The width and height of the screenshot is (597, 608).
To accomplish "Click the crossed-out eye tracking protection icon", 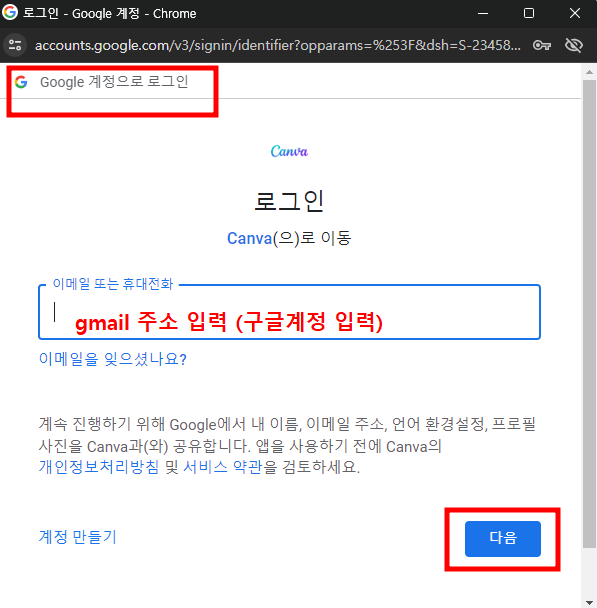I will pyautogui.click(x=573, y=45).
